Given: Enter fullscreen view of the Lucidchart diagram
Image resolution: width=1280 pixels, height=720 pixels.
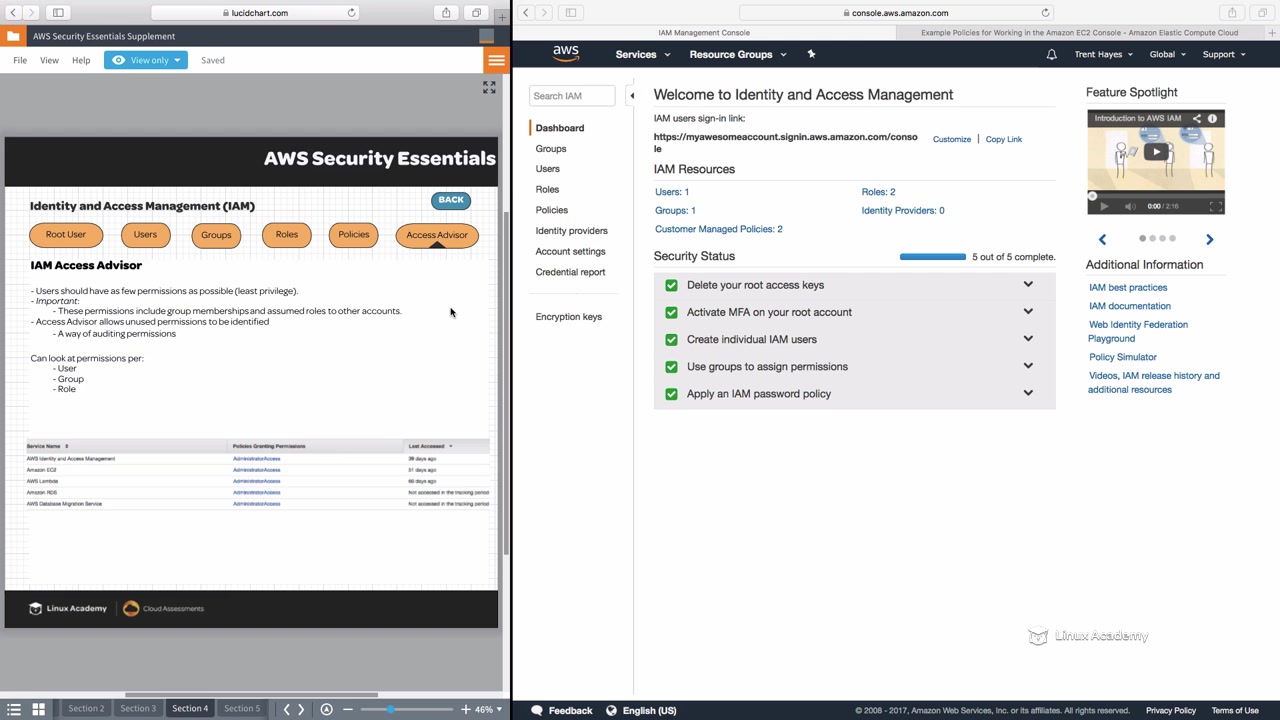Looking at the screenshot, I should click(489, 88).
